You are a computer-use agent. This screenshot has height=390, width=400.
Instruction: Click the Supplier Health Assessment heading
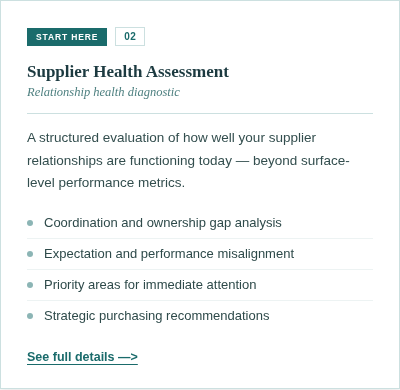point(128,72)
